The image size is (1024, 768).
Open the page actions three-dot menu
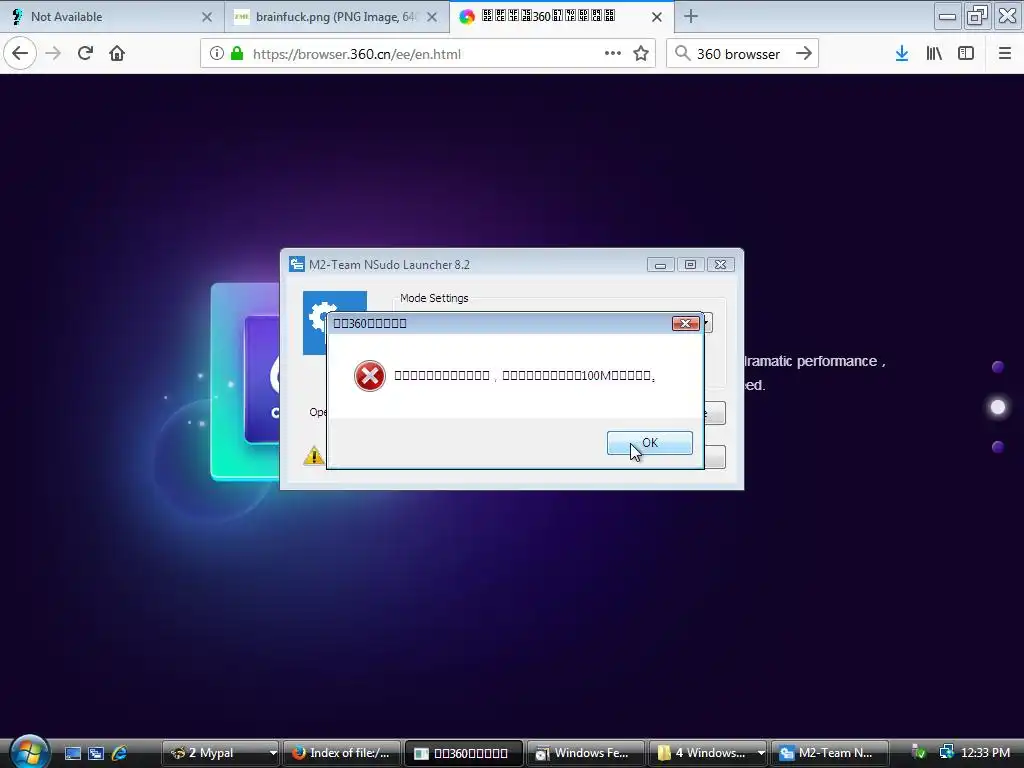[x=613, y=54]
